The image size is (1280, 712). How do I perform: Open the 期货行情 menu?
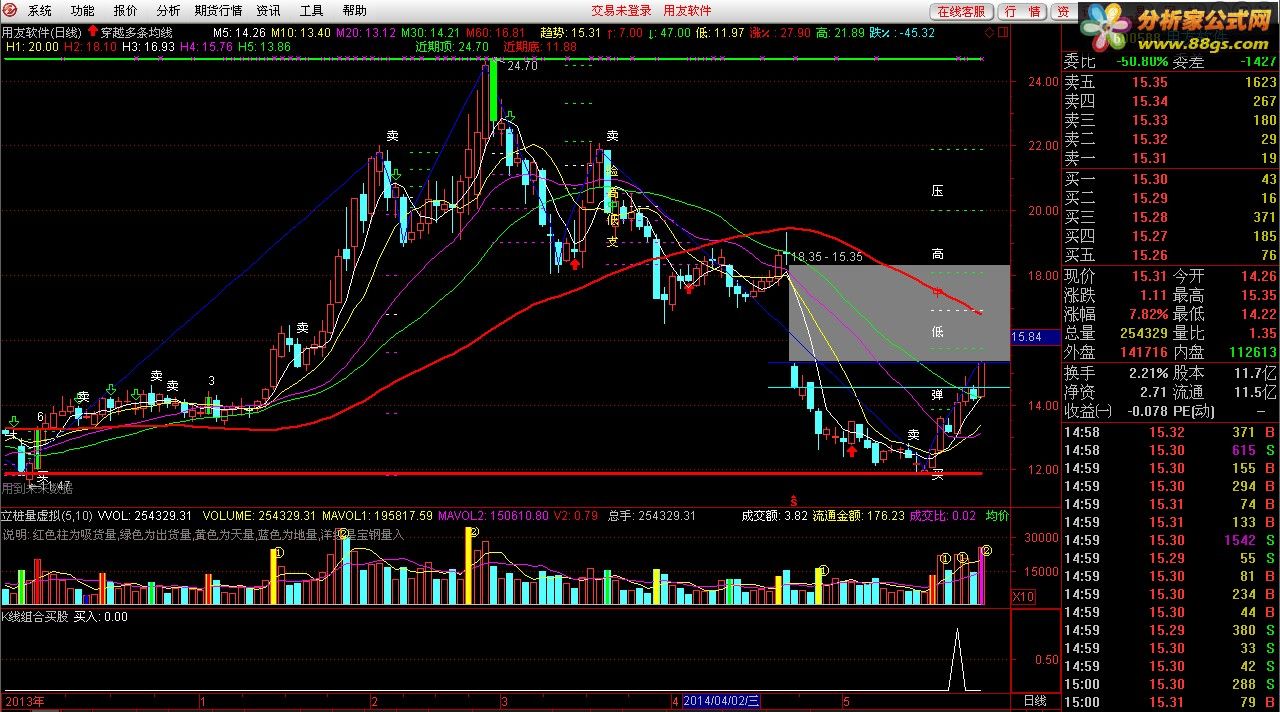click(x=219, y=11)
